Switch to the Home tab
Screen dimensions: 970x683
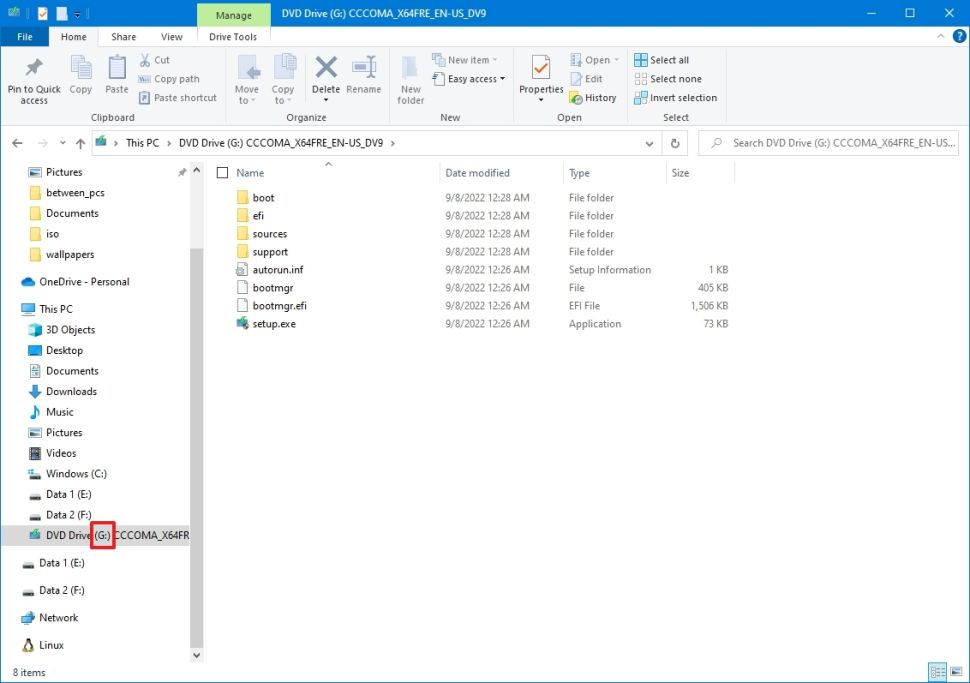click(74, 37)
